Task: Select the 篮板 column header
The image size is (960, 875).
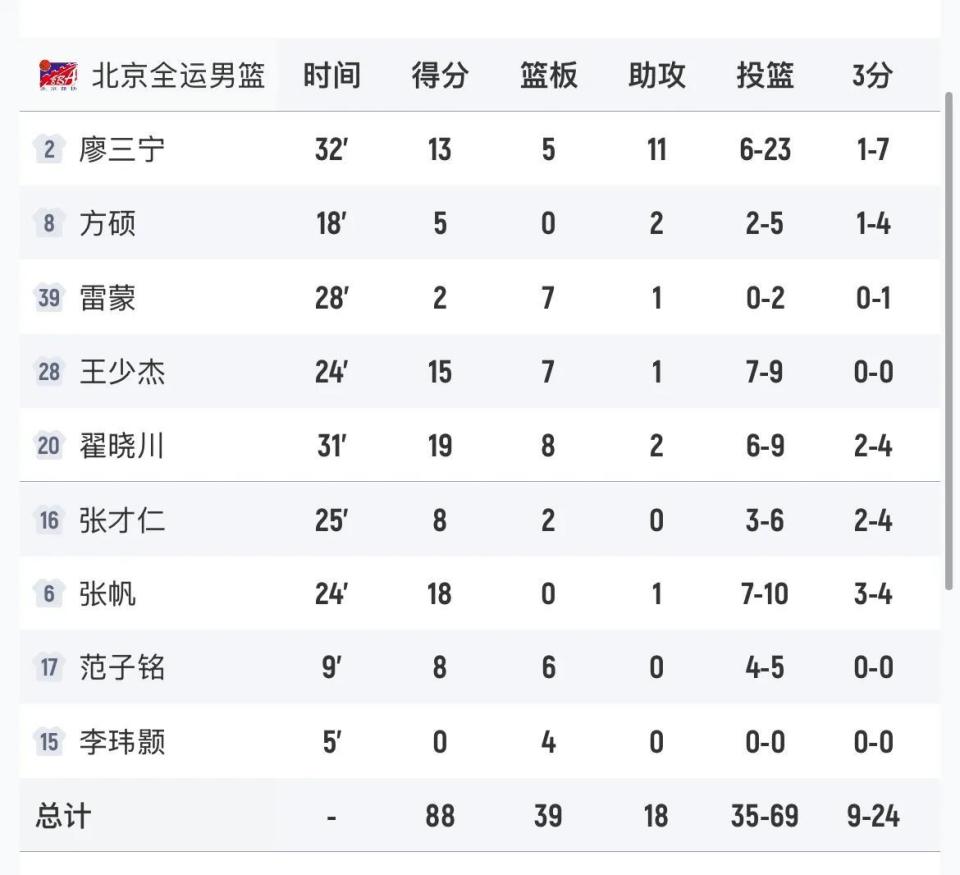Action: pos(546,74)
